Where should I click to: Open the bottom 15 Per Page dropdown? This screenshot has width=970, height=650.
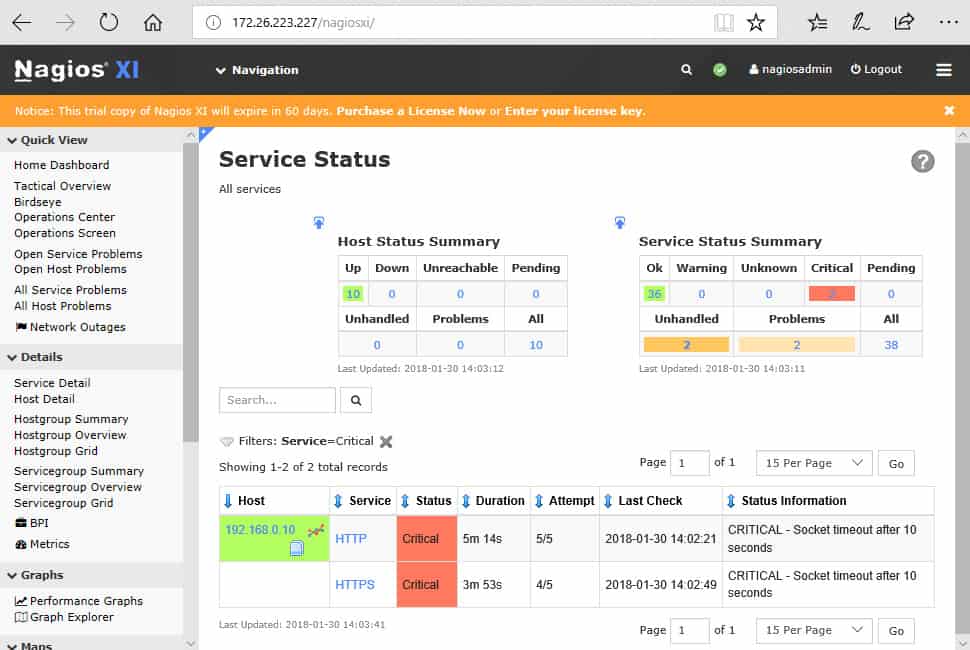813,630
